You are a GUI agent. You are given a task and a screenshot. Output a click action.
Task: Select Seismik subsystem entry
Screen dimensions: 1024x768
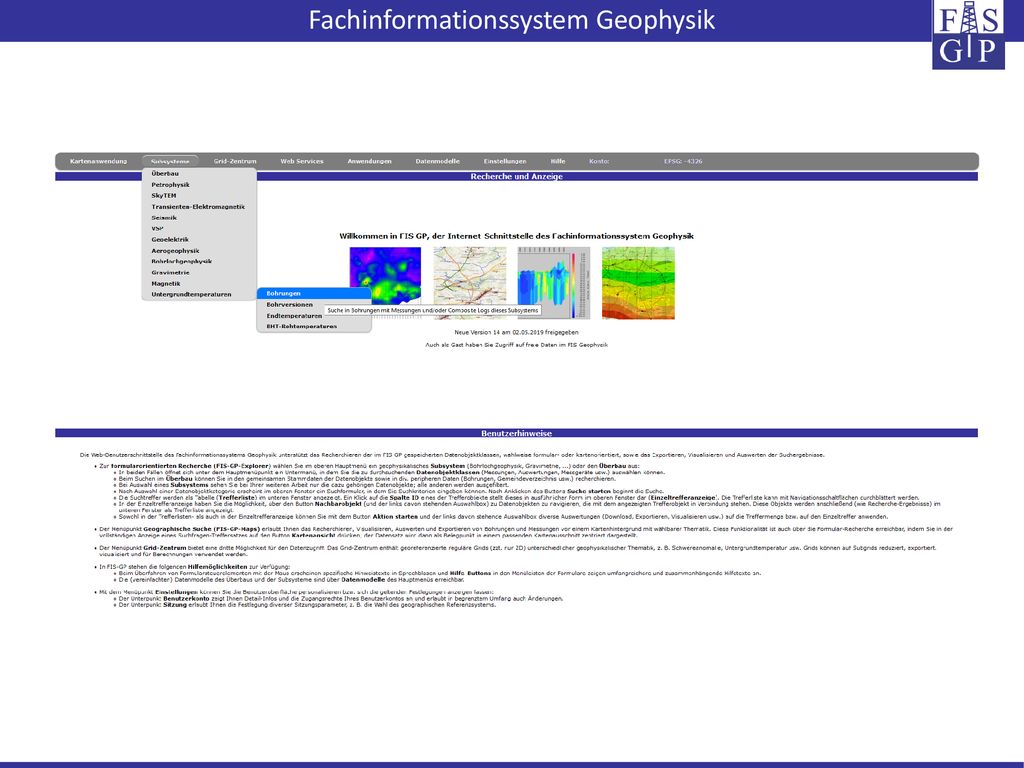pos(199,217)
